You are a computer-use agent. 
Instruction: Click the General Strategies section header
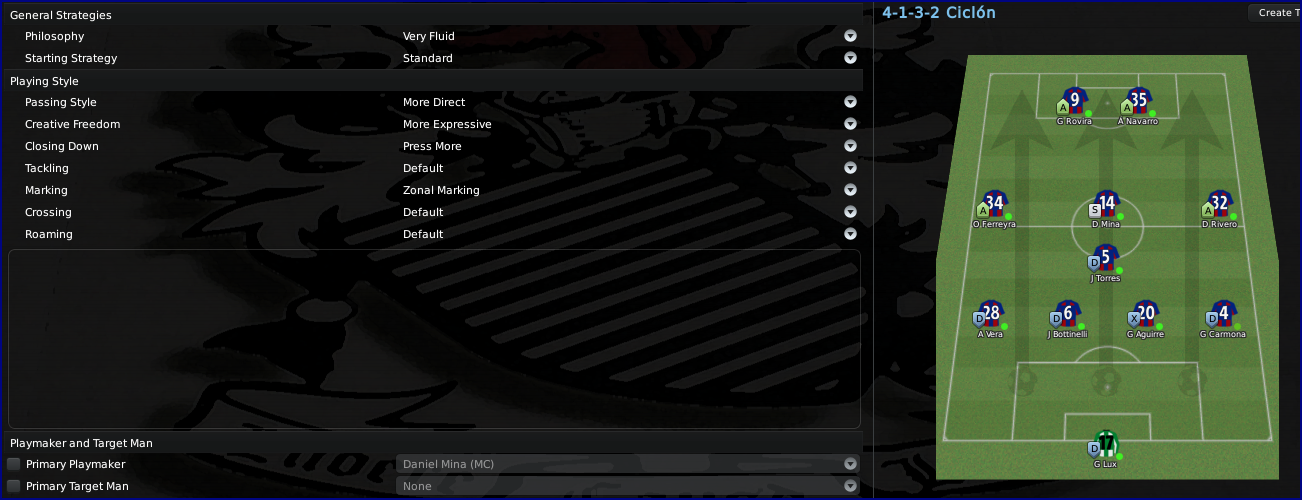pos(61,15)
